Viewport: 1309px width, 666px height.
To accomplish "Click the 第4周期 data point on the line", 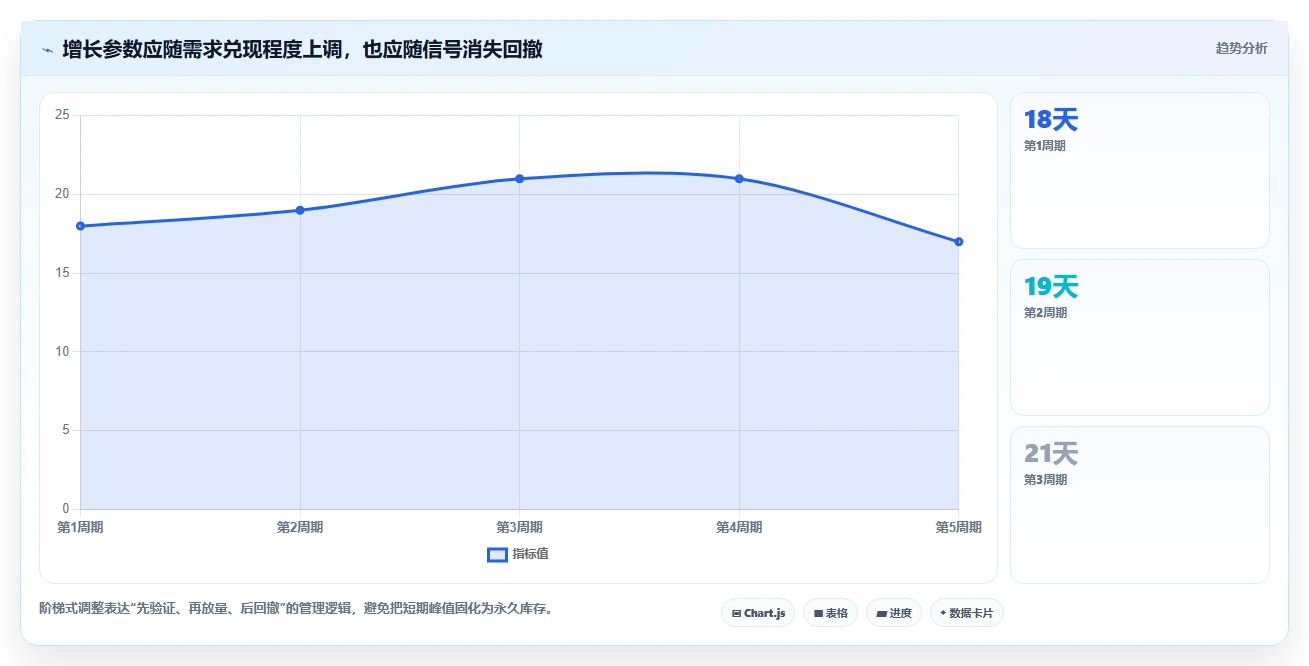I will (x=739, y=179).
